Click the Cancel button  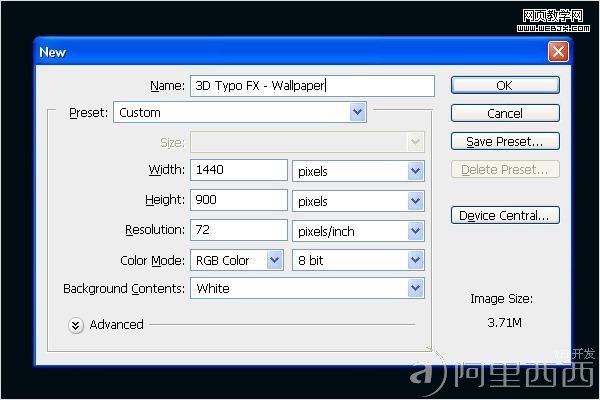[x=505, y=113]
